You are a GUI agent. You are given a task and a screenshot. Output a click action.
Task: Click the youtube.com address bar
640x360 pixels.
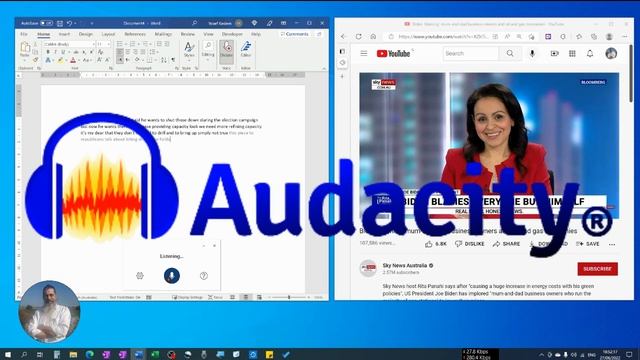(442, 36)
